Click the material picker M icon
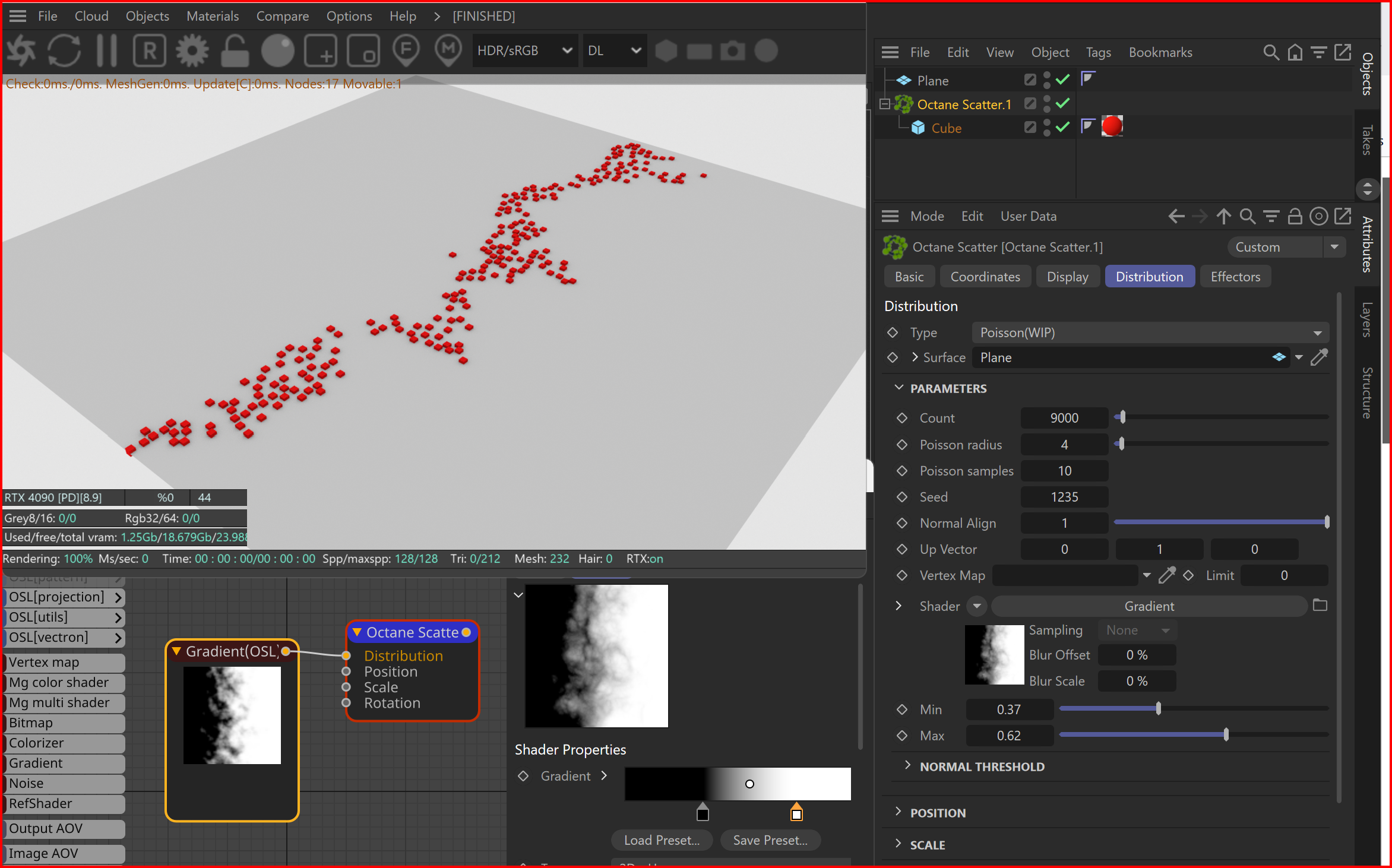This screenshot has height=868, width=1392. pyautogui.click(x=448, y=51)
